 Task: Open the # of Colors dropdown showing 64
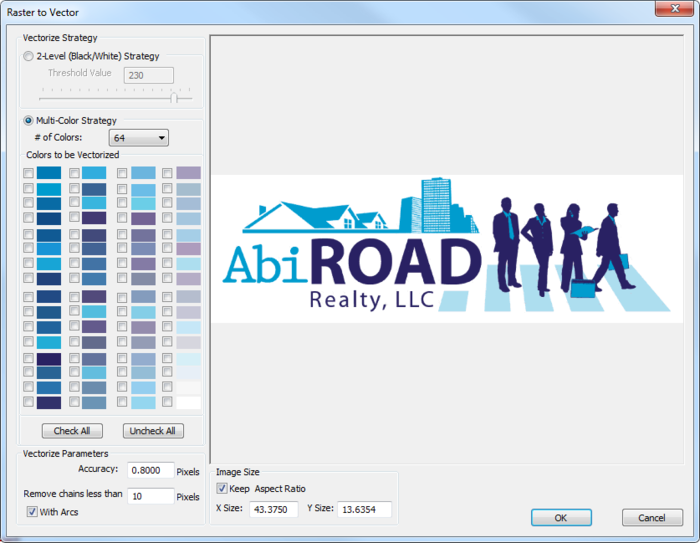click(x=139, y=138)
